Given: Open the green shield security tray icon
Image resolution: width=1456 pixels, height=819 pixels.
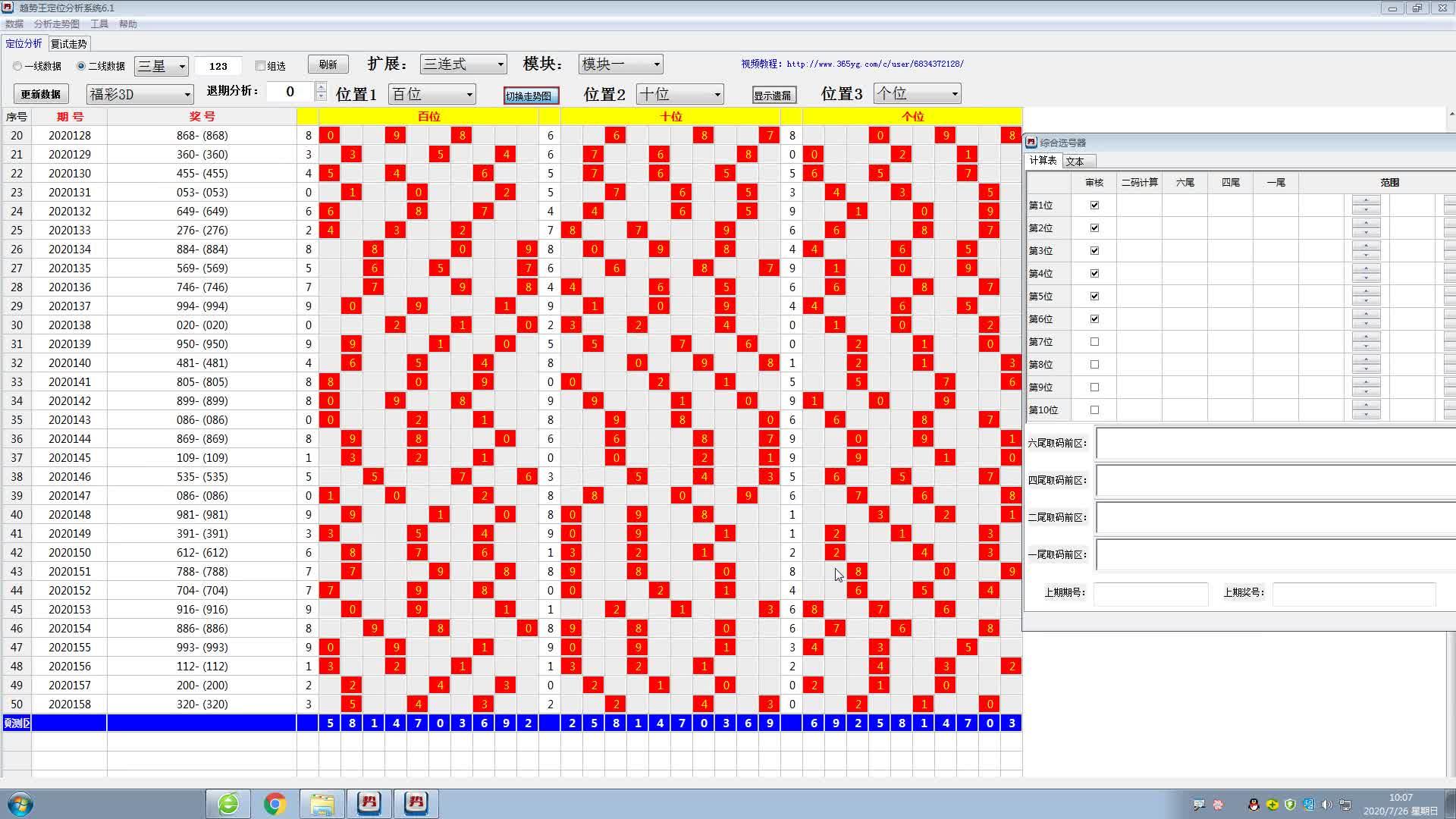Looking at the screenshot, I should click(1290, 805).
